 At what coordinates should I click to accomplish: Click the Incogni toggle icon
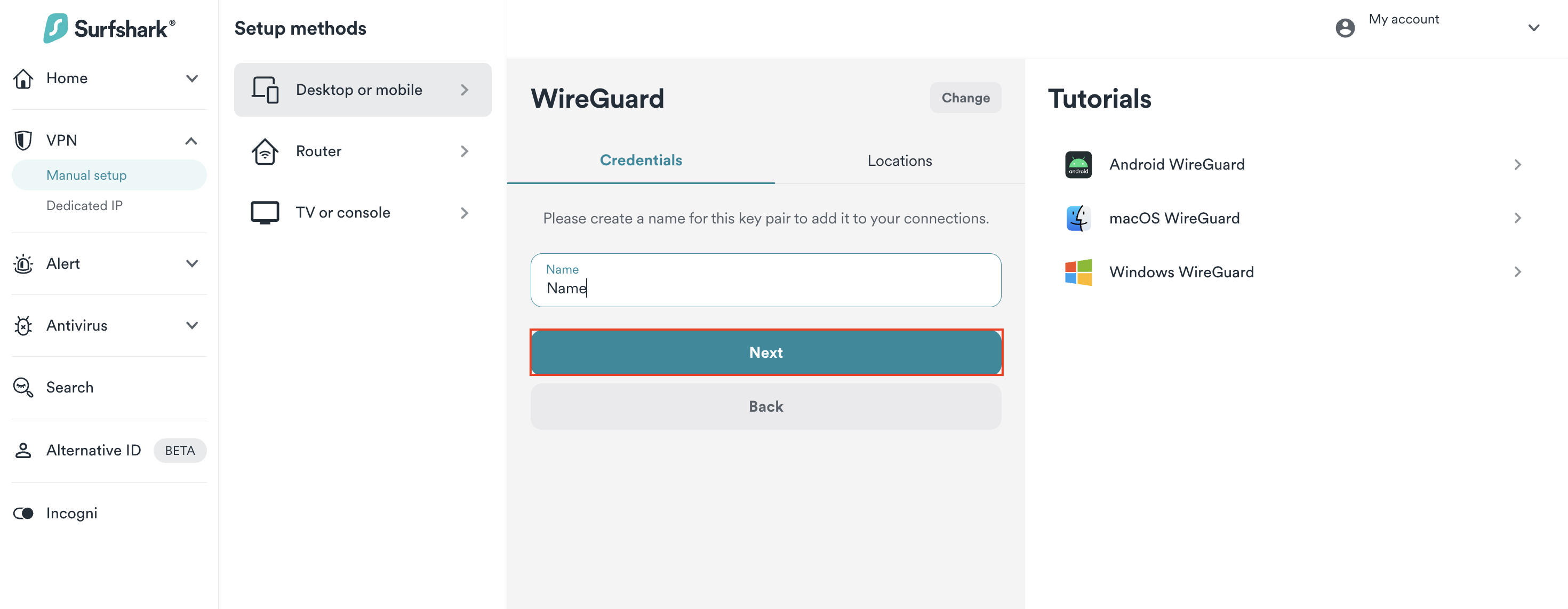pos(23,514)
